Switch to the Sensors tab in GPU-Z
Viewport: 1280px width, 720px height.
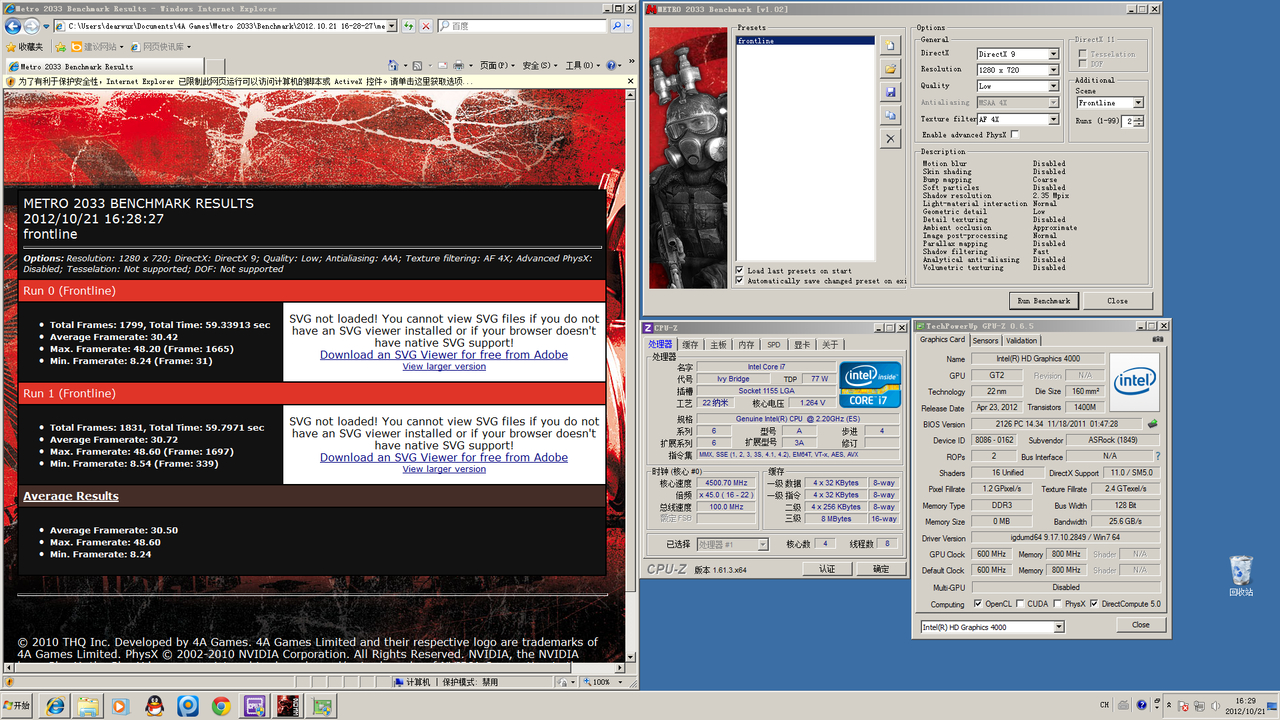coord(985,340)
